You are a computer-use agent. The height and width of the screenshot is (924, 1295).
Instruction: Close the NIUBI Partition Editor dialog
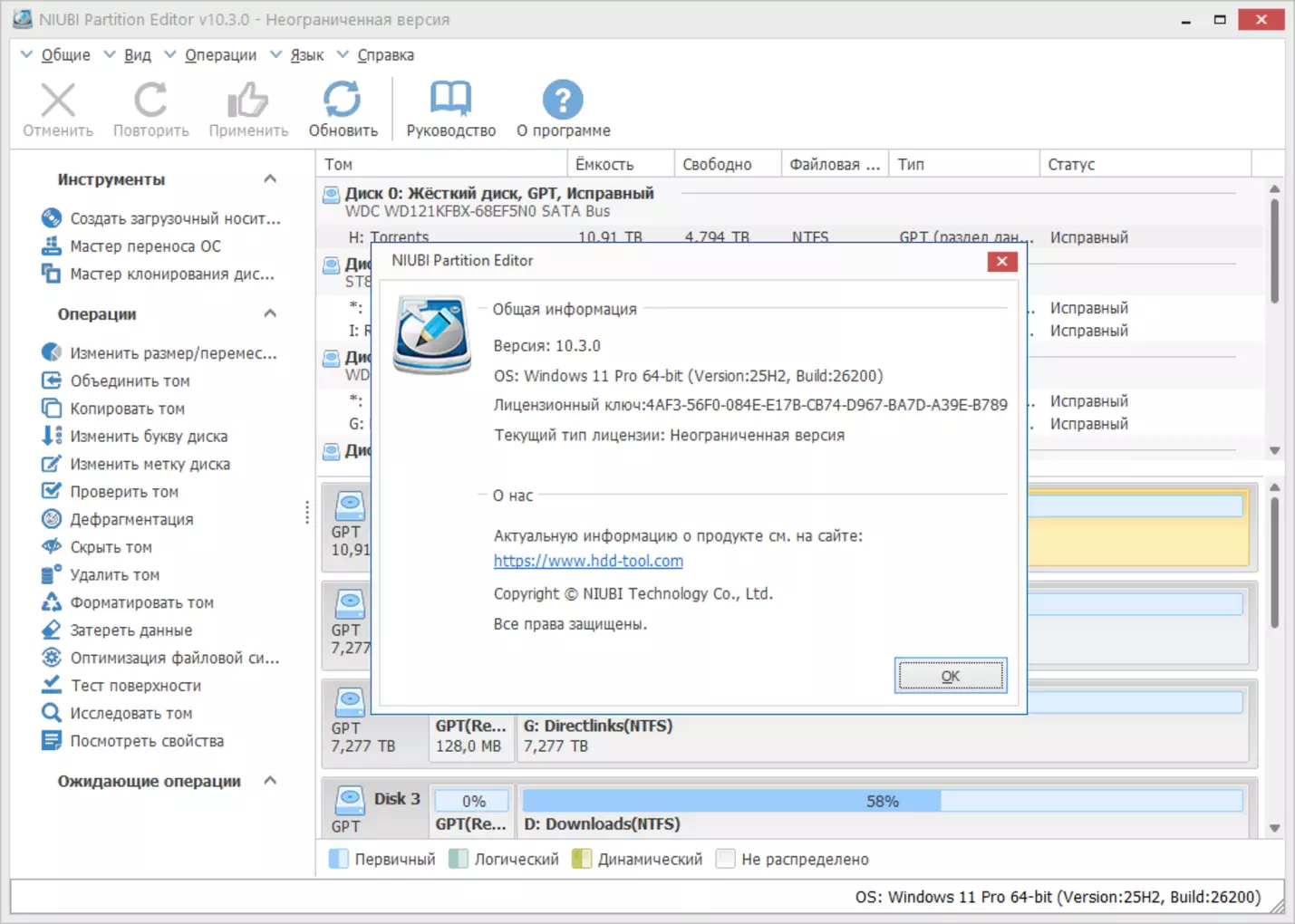pyautogui.click(x=1001, y=262)
